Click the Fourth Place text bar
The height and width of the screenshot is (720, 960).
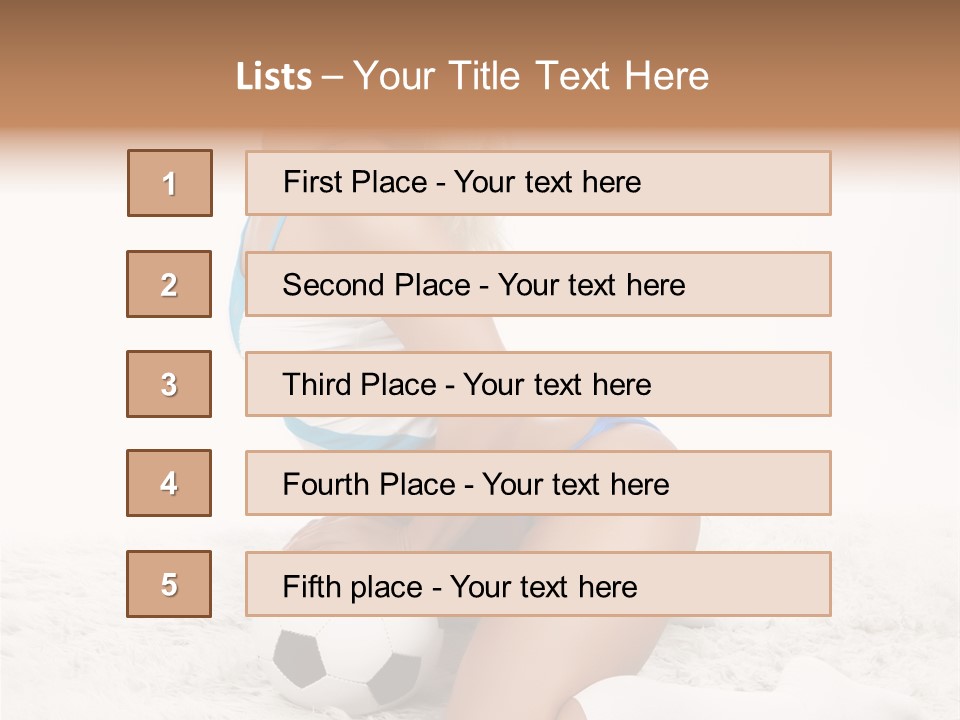[538, 483]
